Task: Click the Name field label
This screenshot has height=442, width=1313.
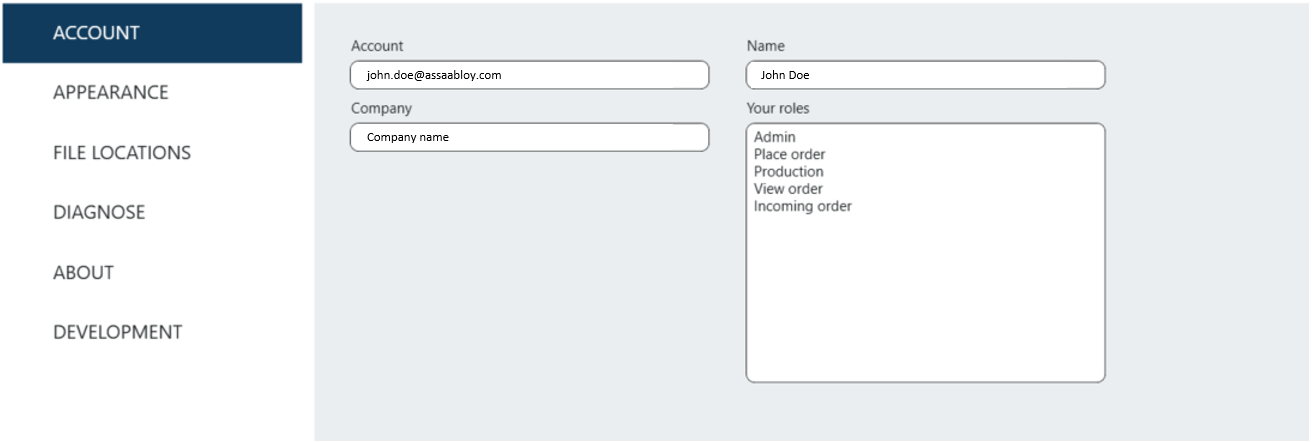Action: click(x=766, y=46)
